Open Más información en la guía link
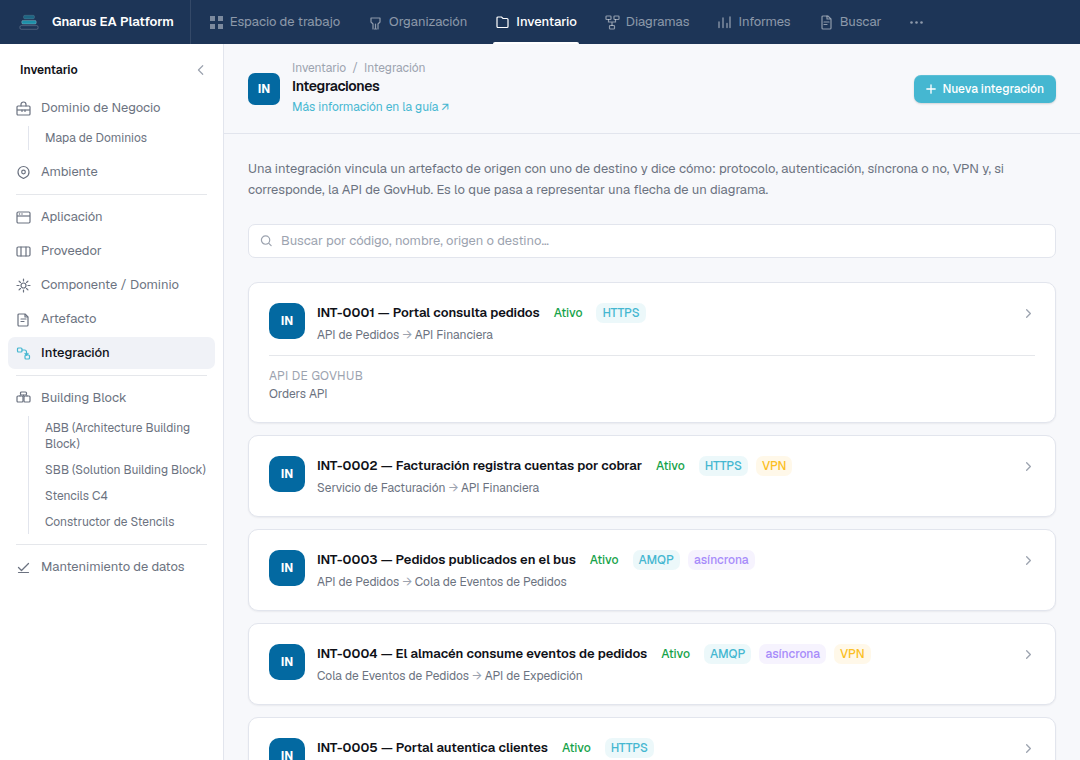 point(371,107)
